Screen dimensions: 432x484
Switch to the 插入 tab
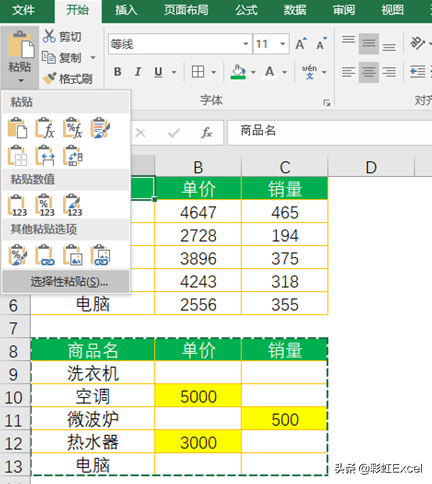coord(126,10)
